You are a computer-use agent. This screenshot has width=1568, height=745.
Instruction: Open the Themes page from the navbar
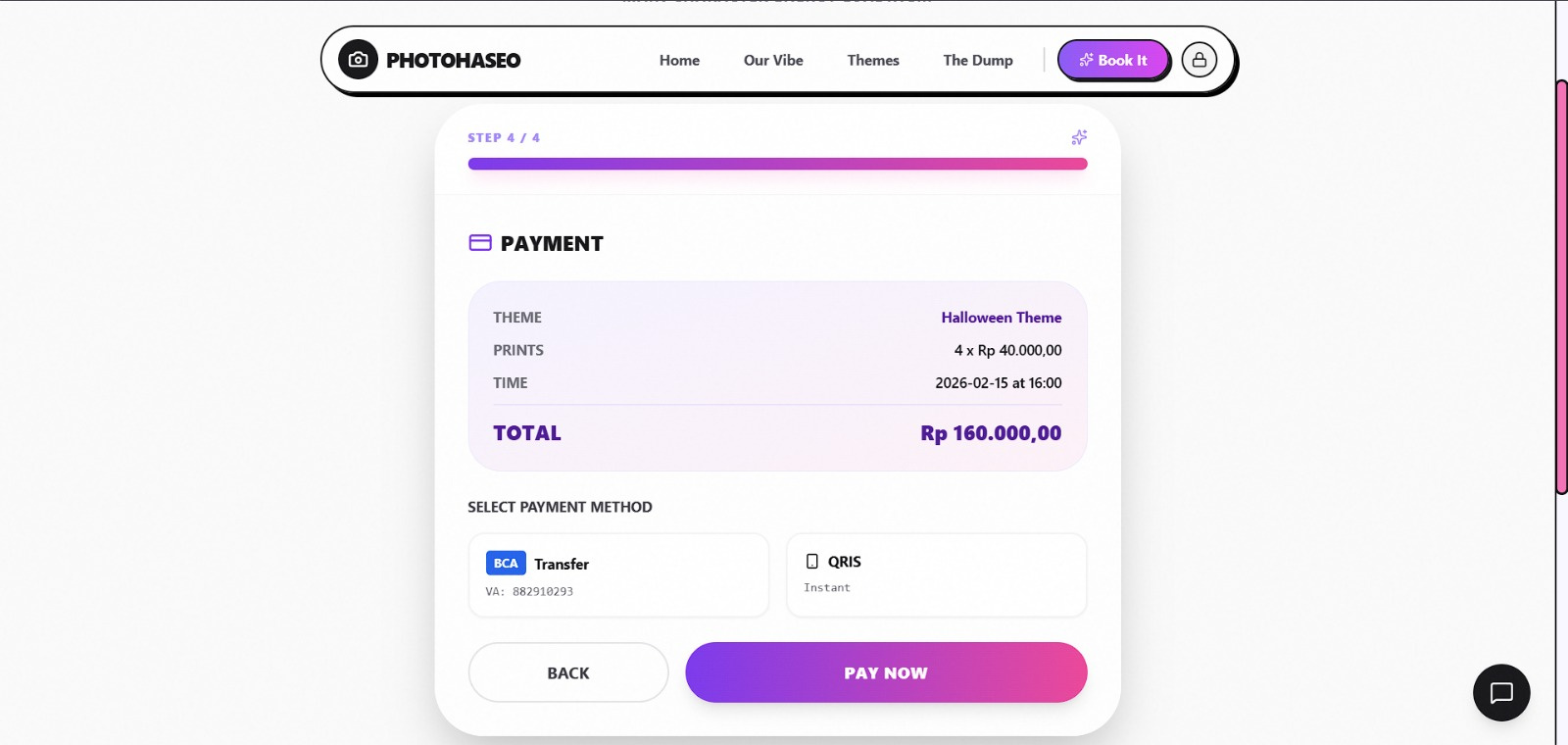873,60
